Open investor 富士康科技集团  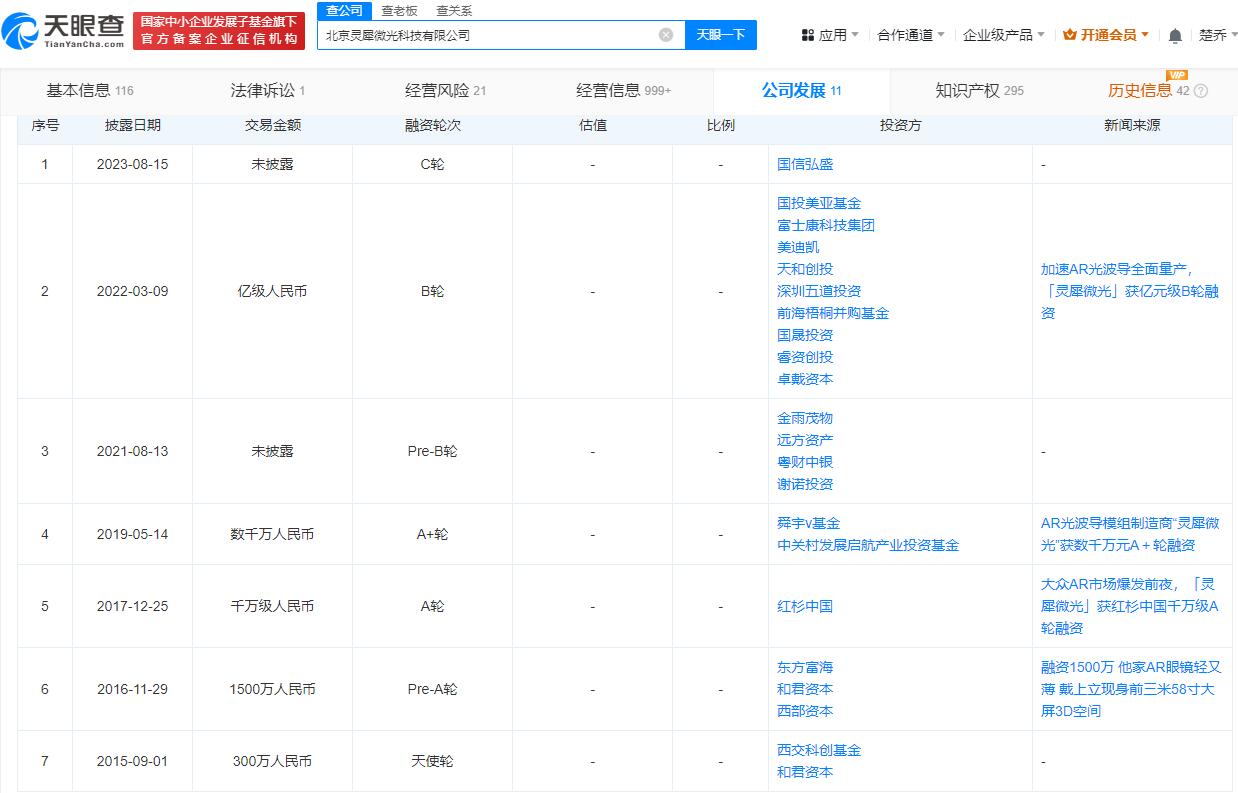[x=826, y=225]
